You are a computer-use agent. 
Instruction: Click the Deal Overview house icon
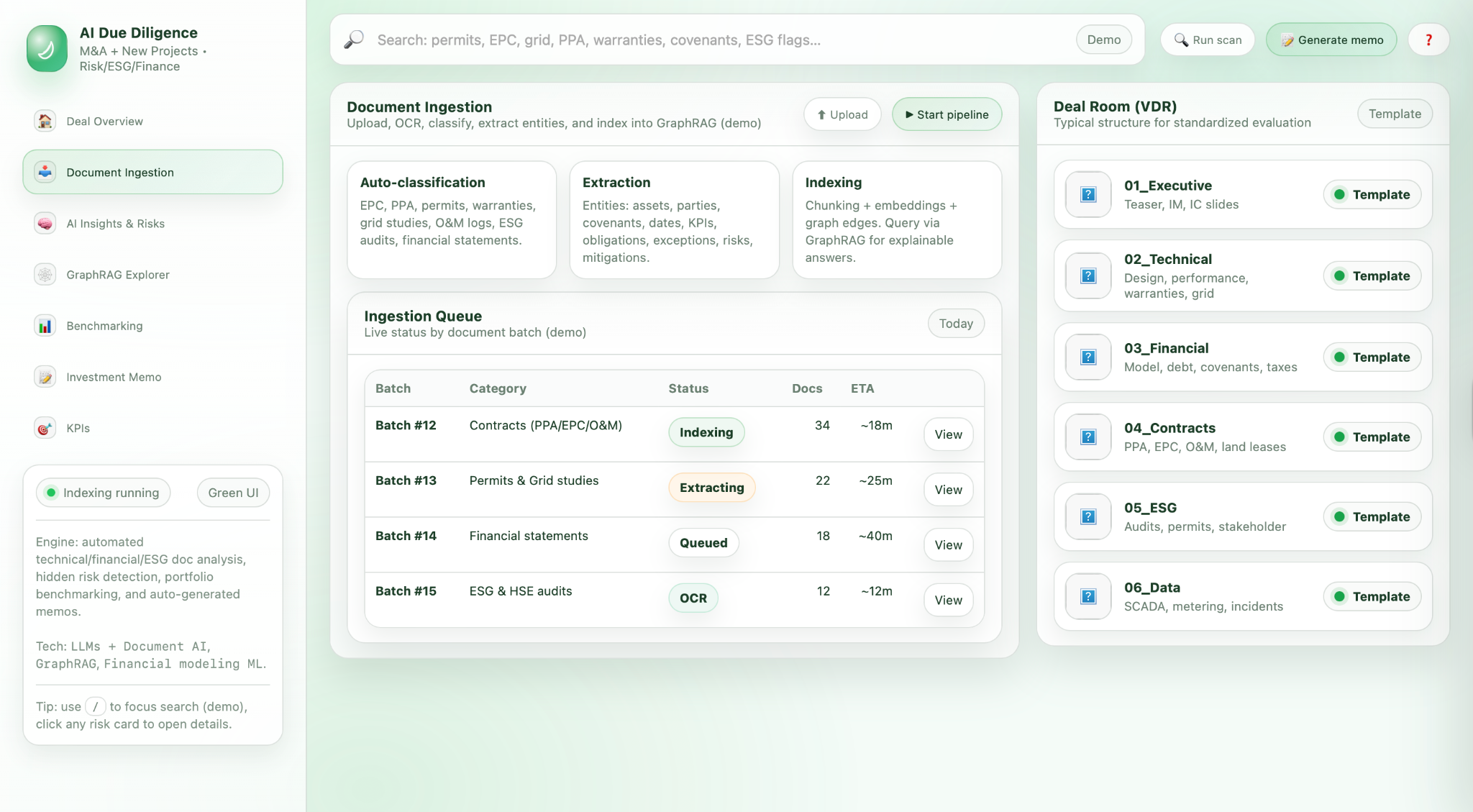[x=45, y=121]
